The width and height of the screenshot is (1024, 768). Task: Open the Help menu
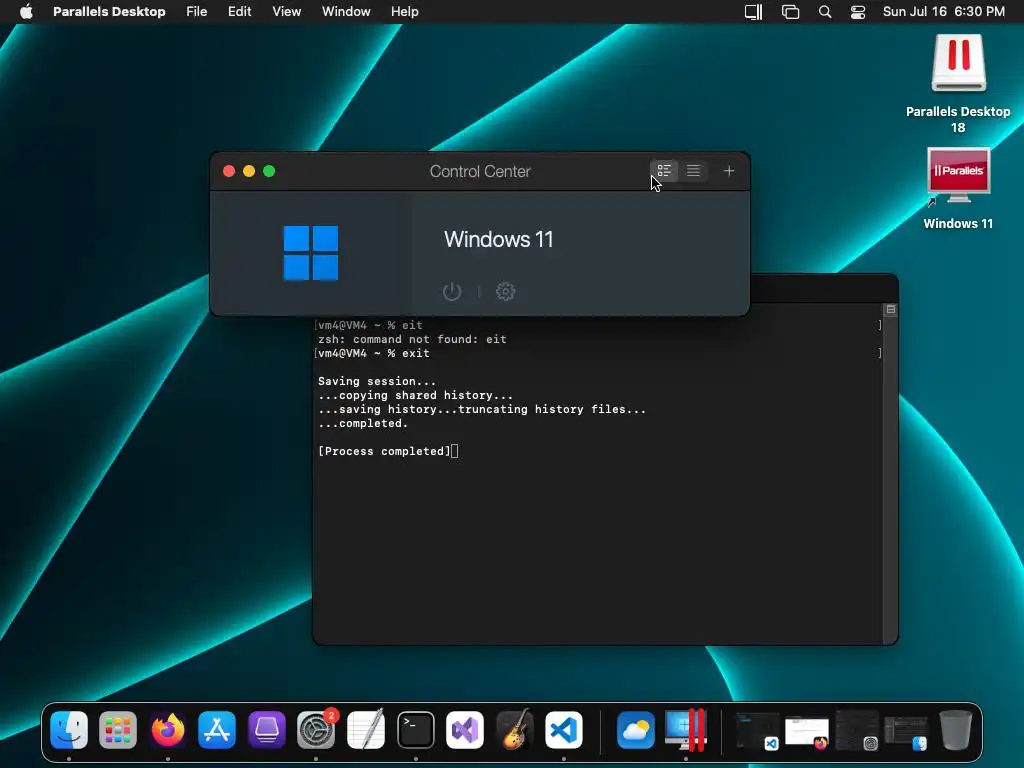coord(405,12)
